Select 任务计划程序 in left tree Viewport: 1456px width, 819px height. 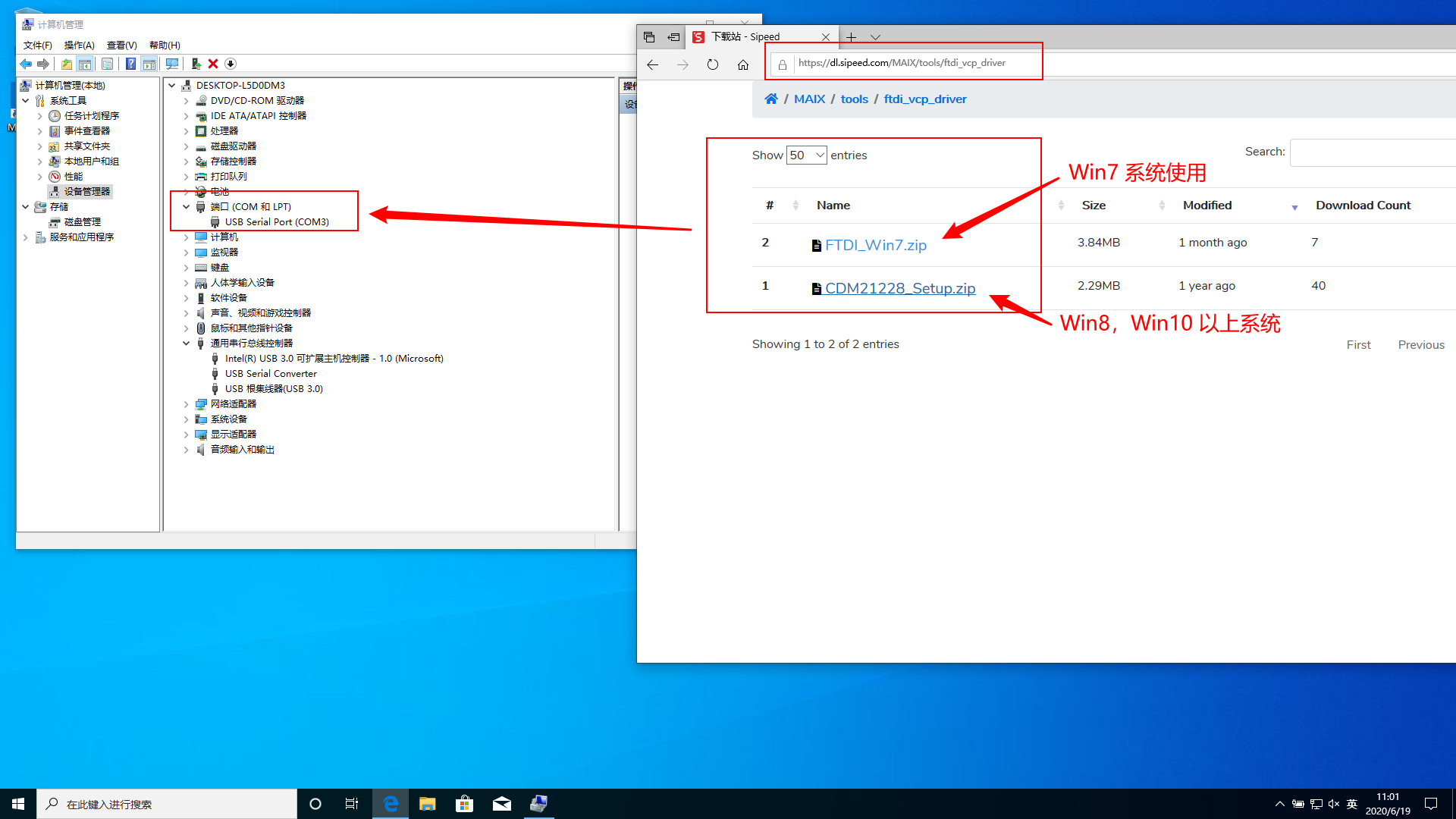pyautogui.click(x=91, y=116)
